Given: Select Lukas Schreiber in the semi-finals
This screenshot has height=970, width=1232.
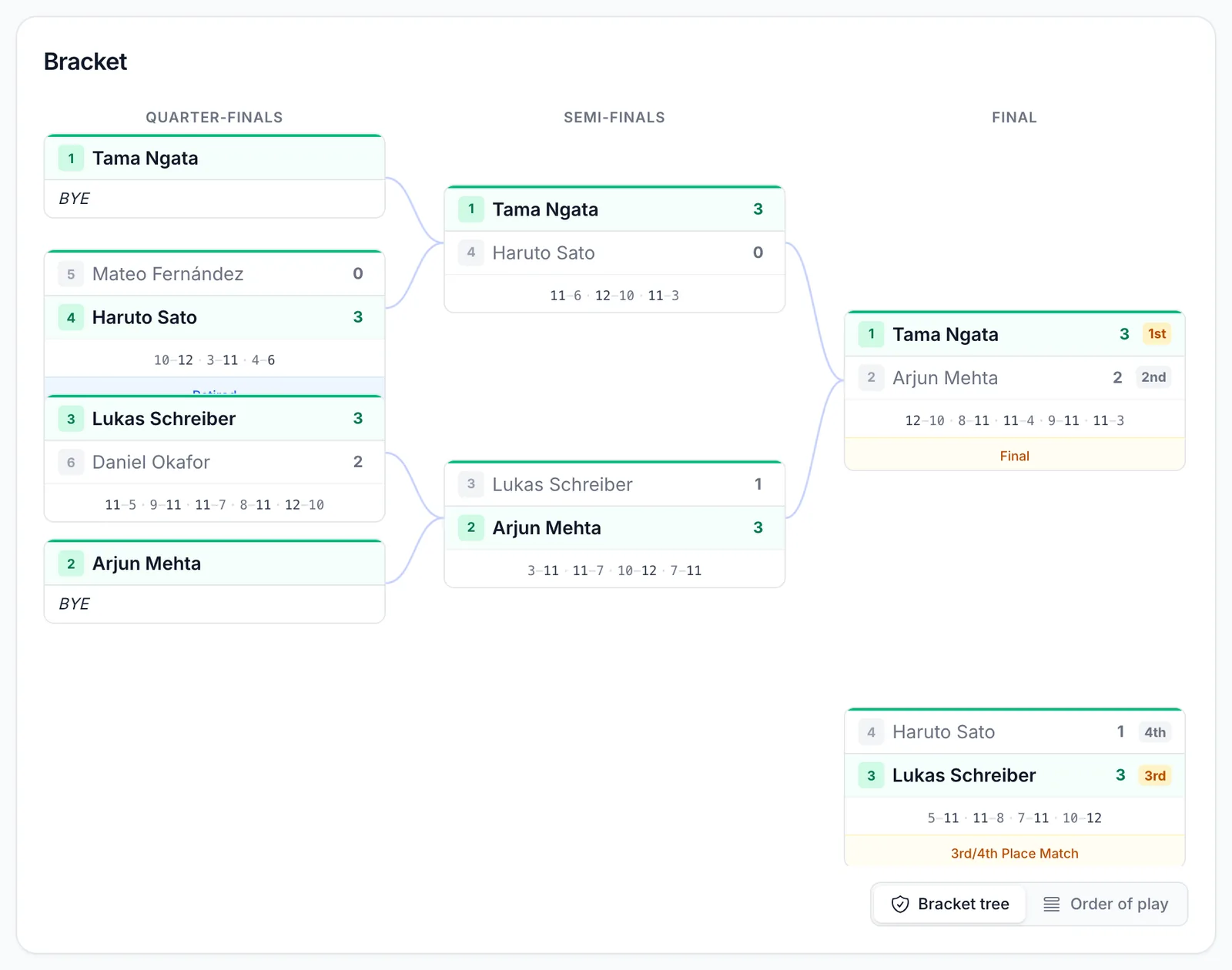Looking at the screenshot, I should 614,484.
